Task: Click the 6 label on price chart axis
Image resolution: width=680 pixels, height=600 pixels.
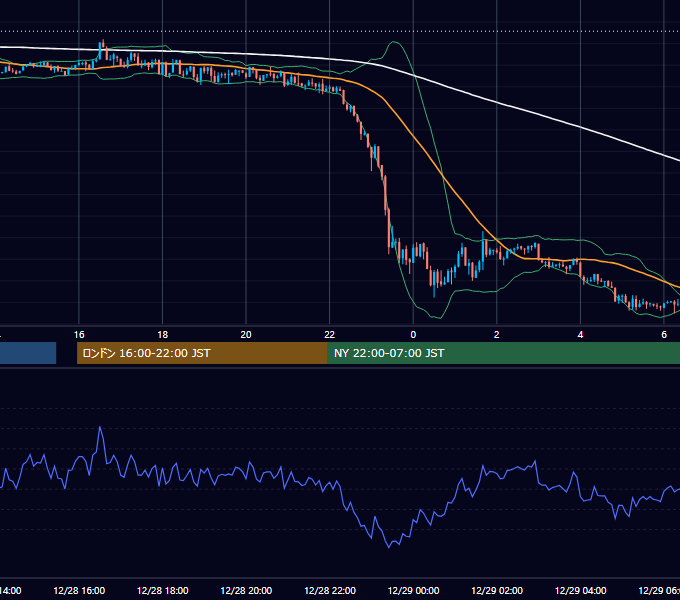Action: pyautogui.click(x=664, y=335)
